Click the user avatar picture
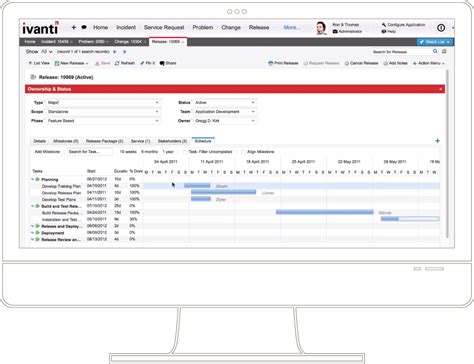Screen dimensions: 474x364 point(321,28)
